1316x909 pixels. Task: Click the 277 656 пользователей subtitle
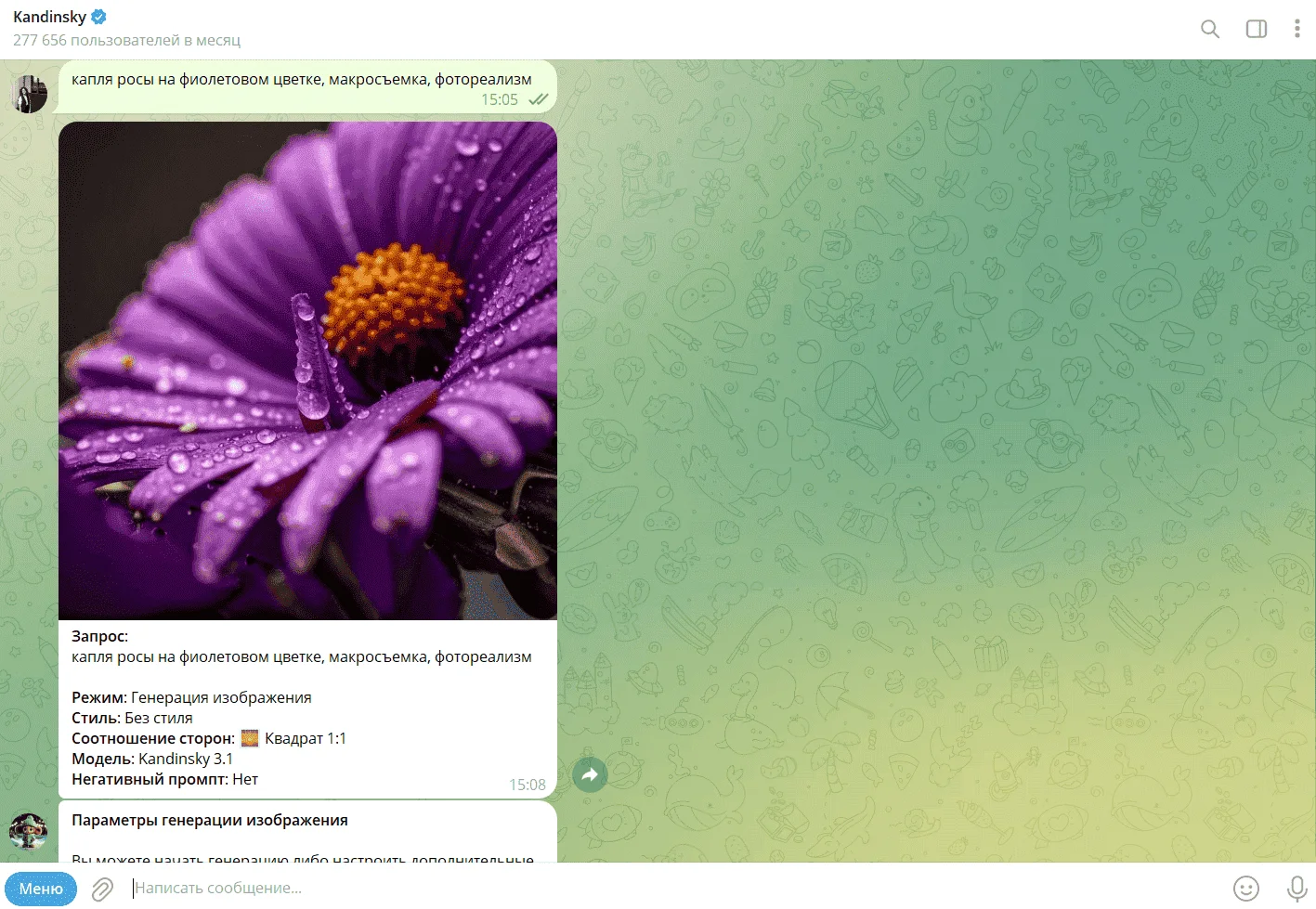point(126,40)
